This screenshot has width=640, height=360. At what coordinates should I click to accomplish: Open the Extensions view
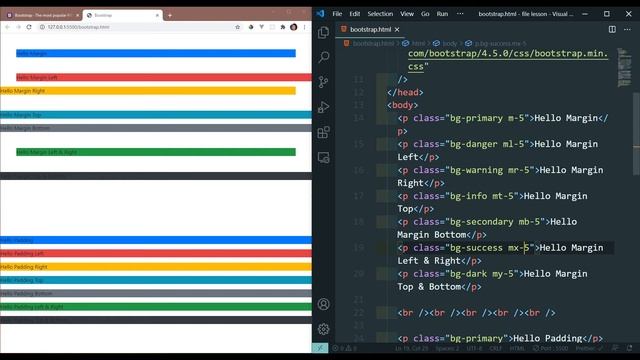(324, 132)
